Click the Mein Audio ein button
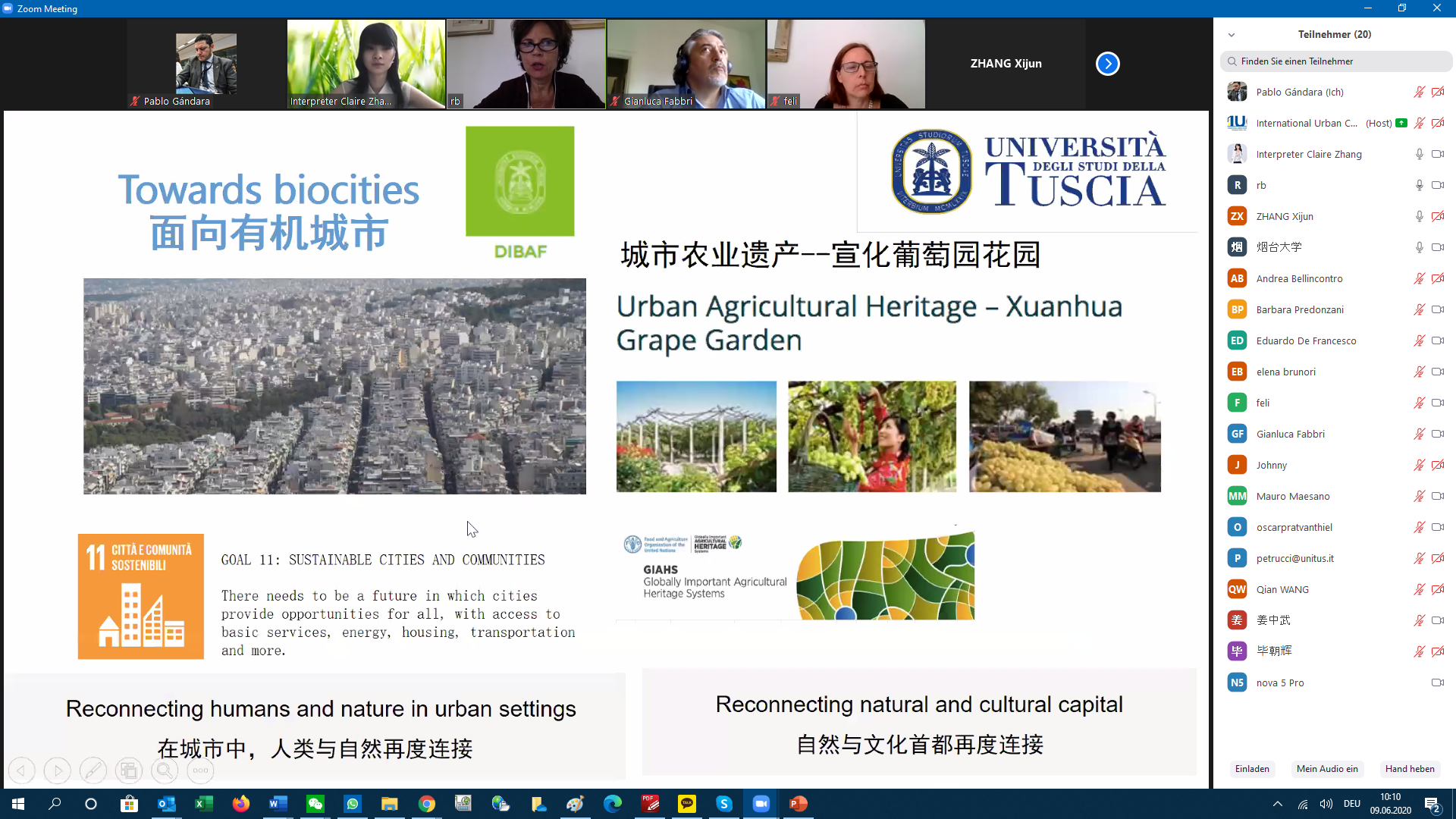Viewport: 1456px width, 819px height. (1326, 768)
